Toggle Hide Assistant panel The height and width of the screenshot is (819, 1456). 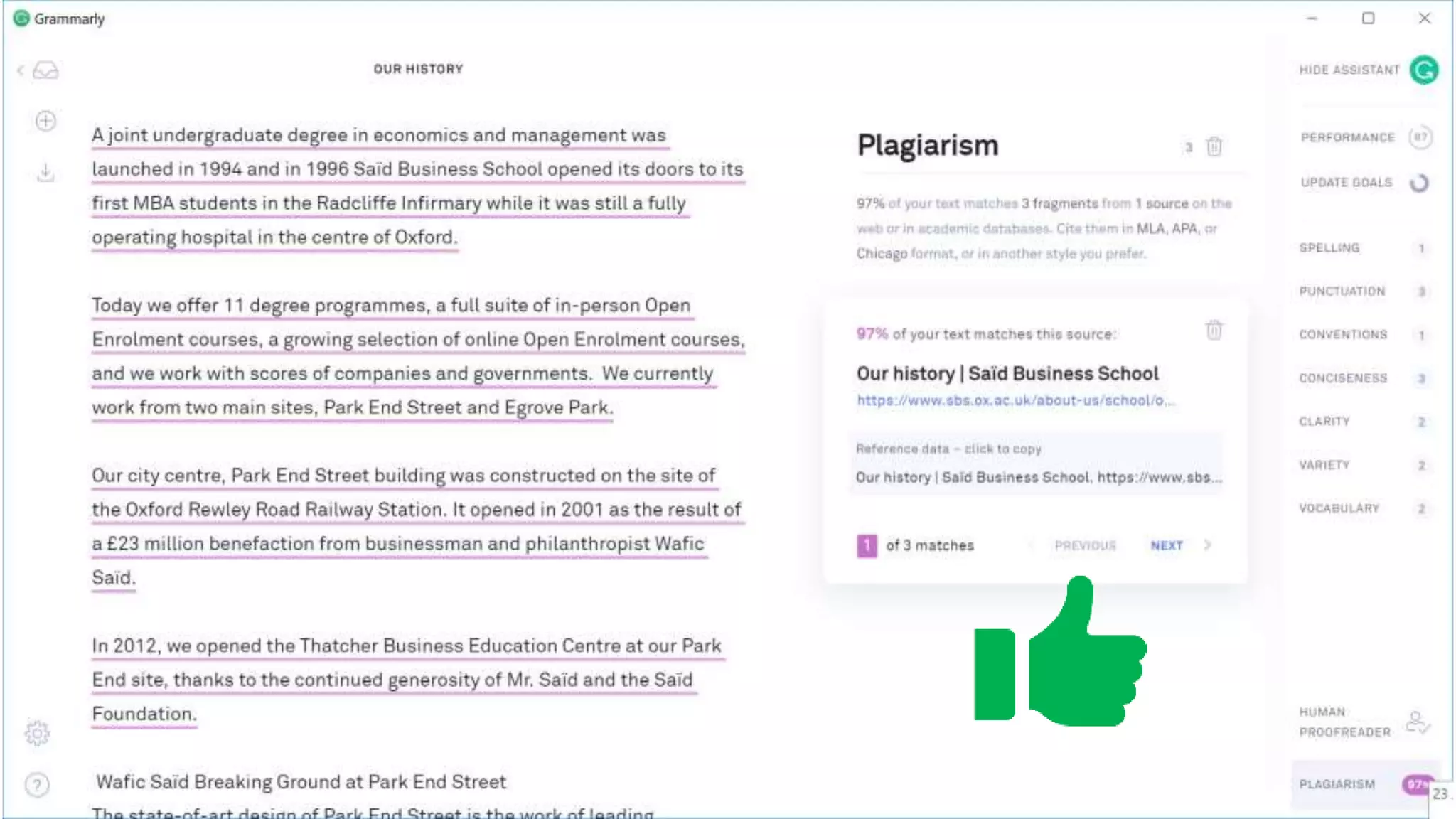pos(1349,70)
